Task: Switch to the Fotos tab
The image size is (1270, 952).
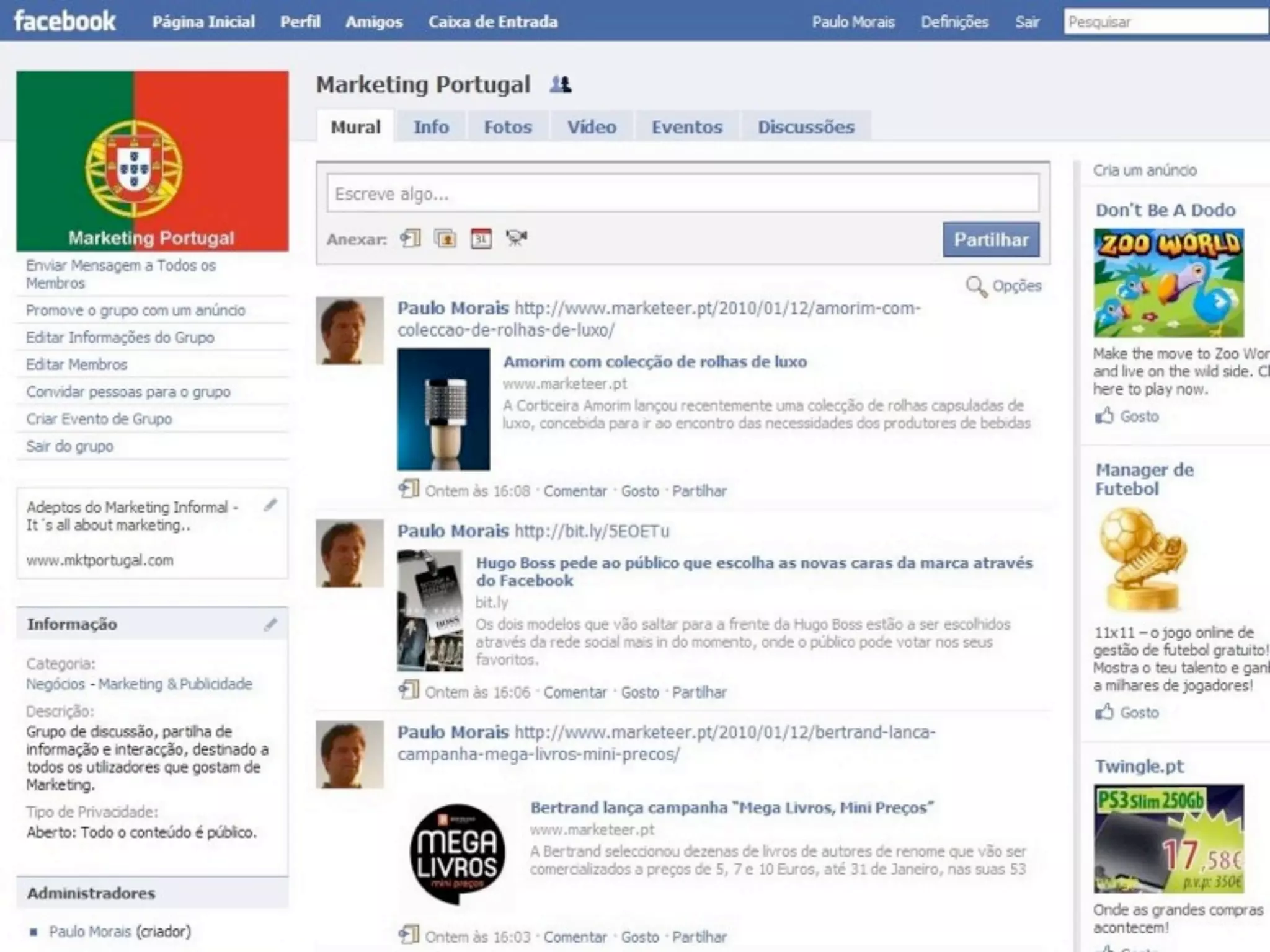Action: tap(507, 127)
